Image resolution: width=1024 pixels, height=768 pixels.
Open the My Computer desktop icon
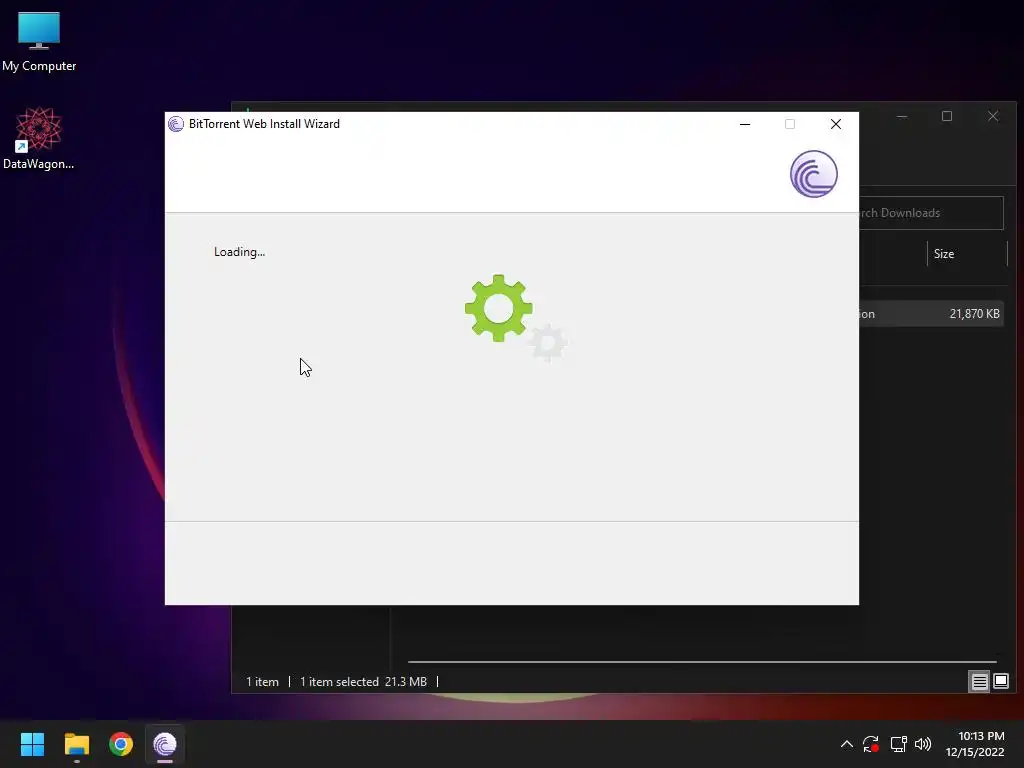pyautogui.click(x=39, y=40)
